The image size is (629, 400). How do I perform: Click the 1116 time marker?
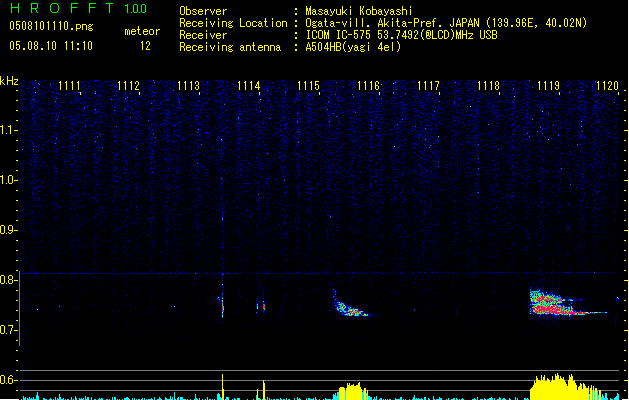pyautogui.click(x=368, y=86)
